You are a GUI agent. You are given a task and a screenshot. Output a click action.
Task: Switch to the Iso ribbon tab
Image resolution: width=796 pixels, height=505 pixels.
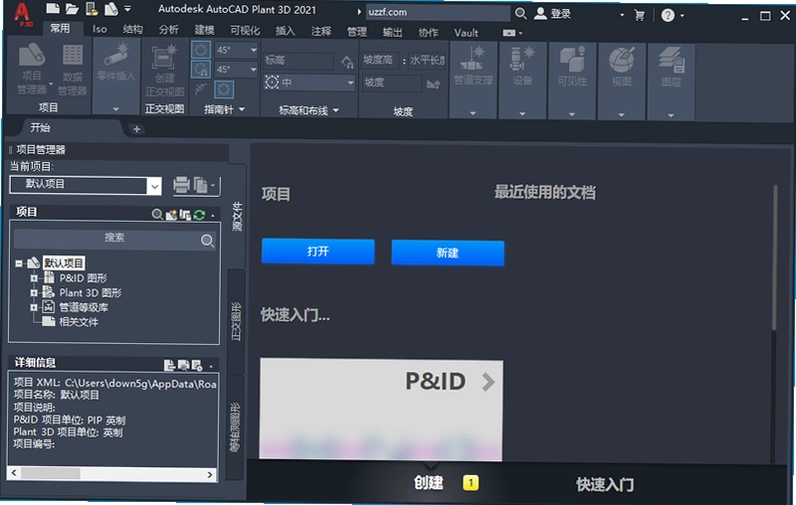(x=100, y=29)
